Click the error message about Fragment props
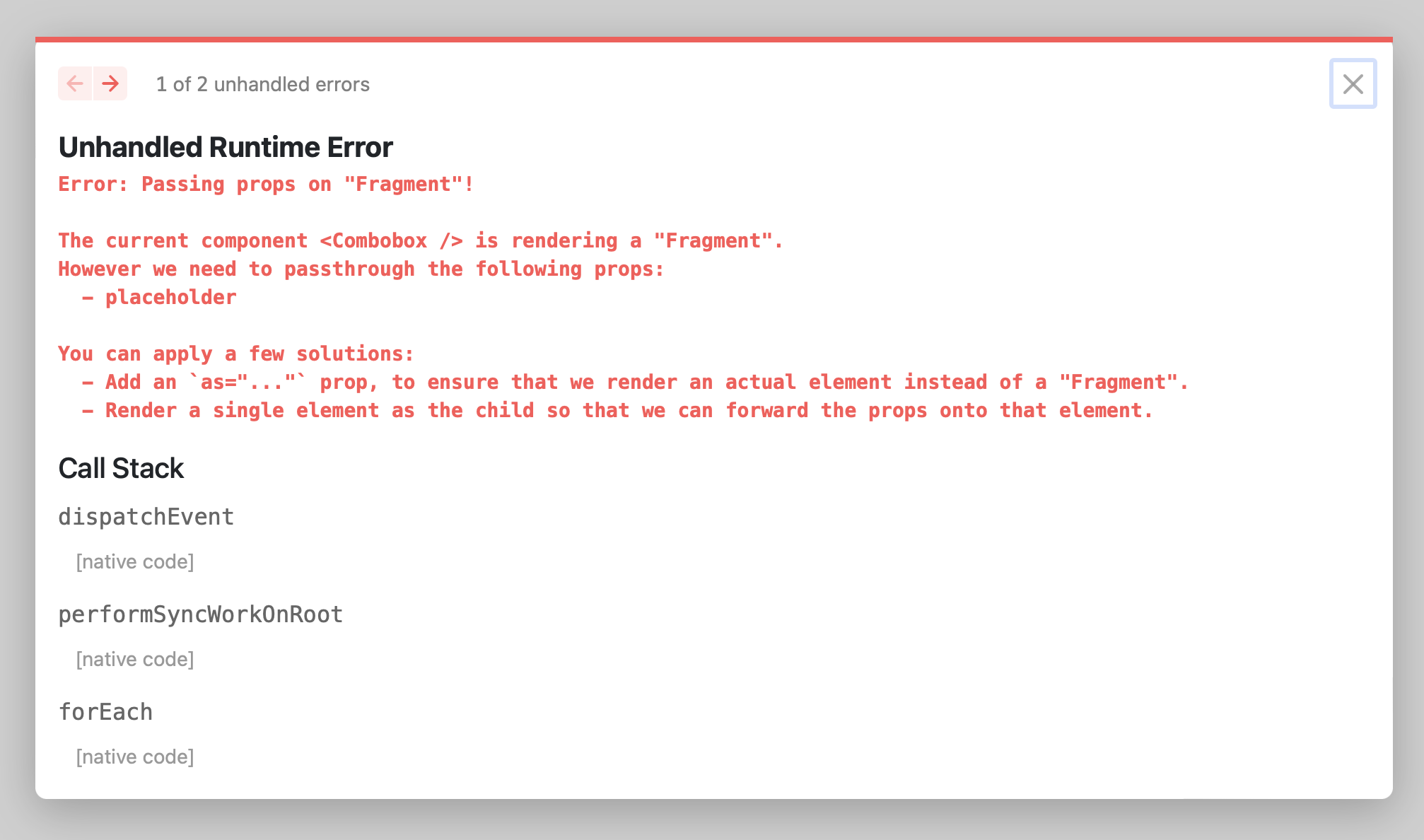The height and width of the screenshot is (840, 1424). pos(266,184)
